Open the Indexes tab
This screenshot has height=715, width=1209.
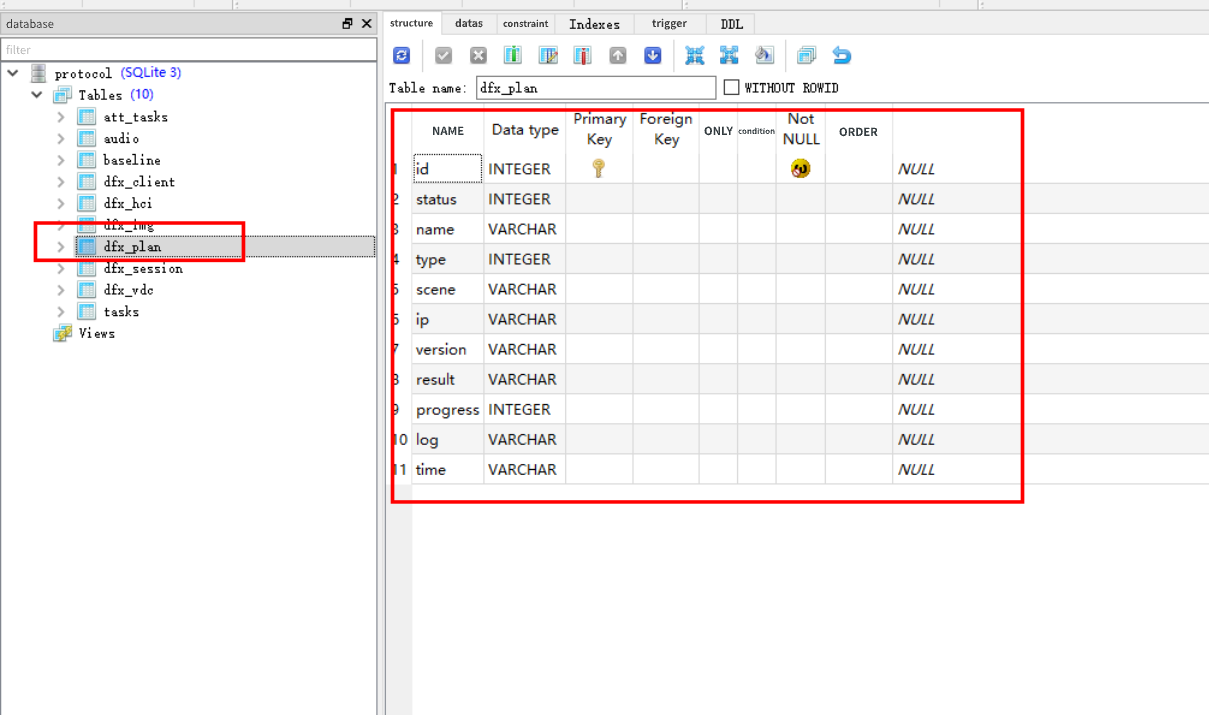pos(594,23)
